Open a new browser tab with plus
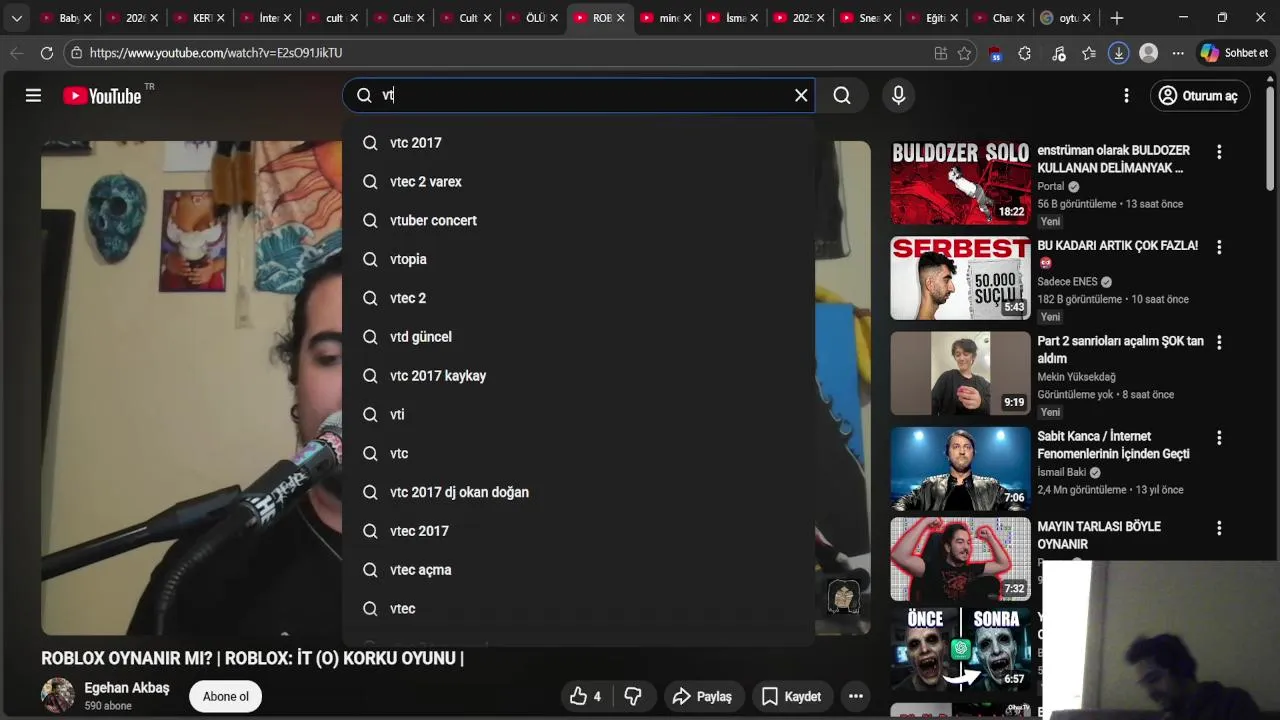1280x720 pixels. coord(1117,18)
